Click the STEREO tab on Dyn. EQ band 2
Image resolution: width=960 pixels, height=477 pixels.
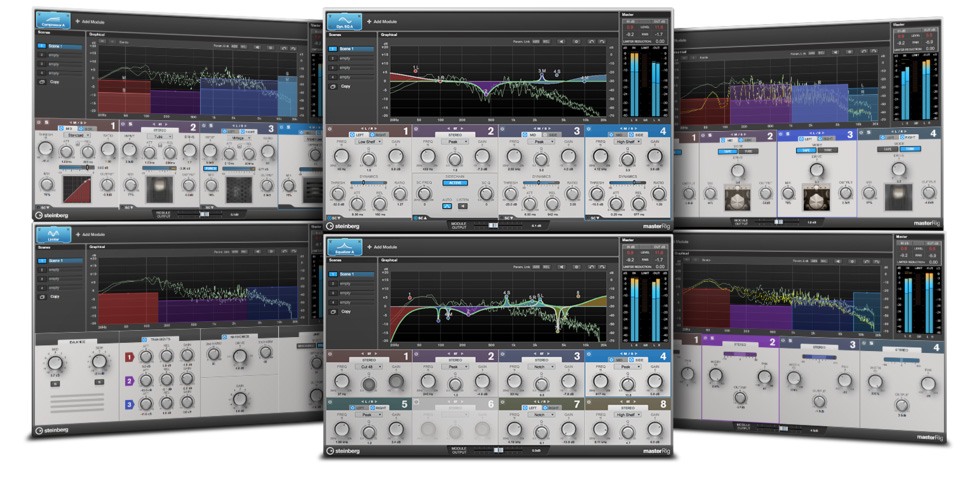(455, 133)
